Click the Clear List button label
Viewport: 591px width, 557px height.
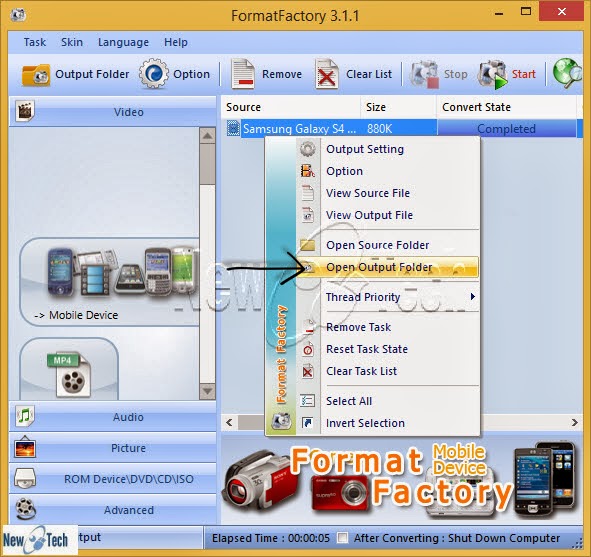click(369, 74)
